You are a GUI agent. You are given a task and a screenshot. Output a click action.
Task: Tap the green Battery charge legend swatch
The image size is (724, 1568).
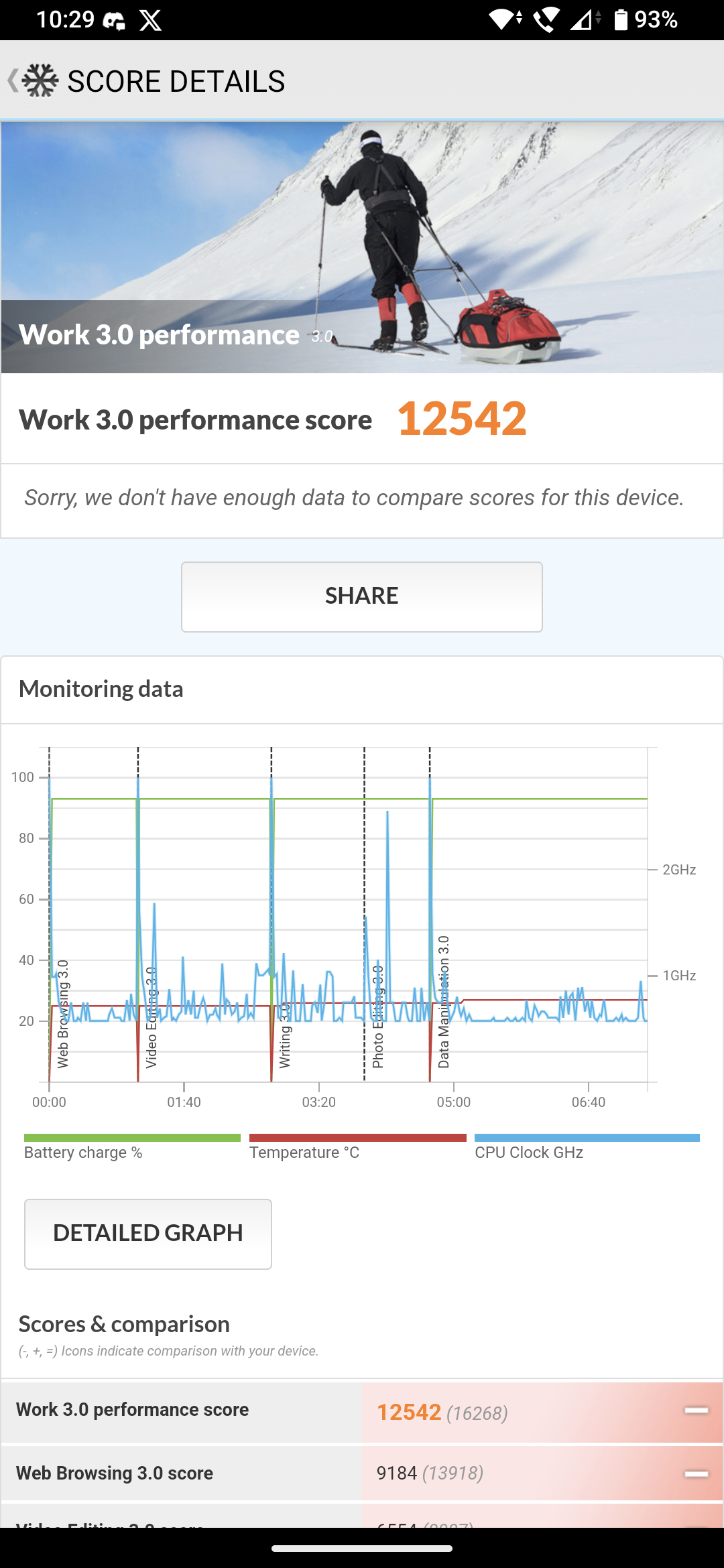[x=132, y=1138]
